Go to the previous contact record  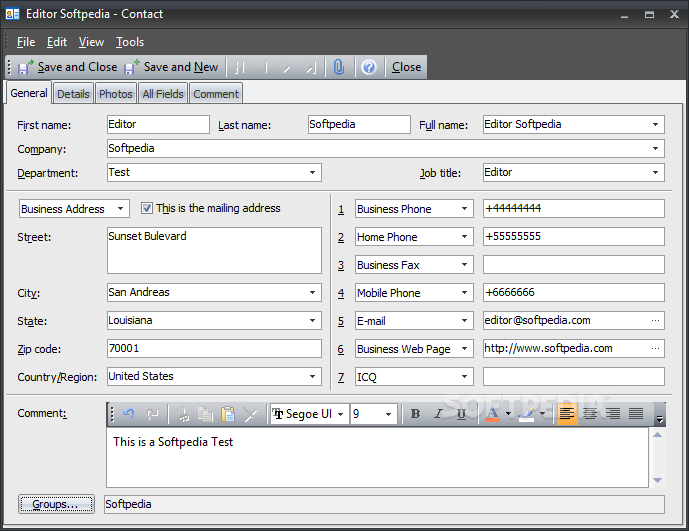coord(264,67)
